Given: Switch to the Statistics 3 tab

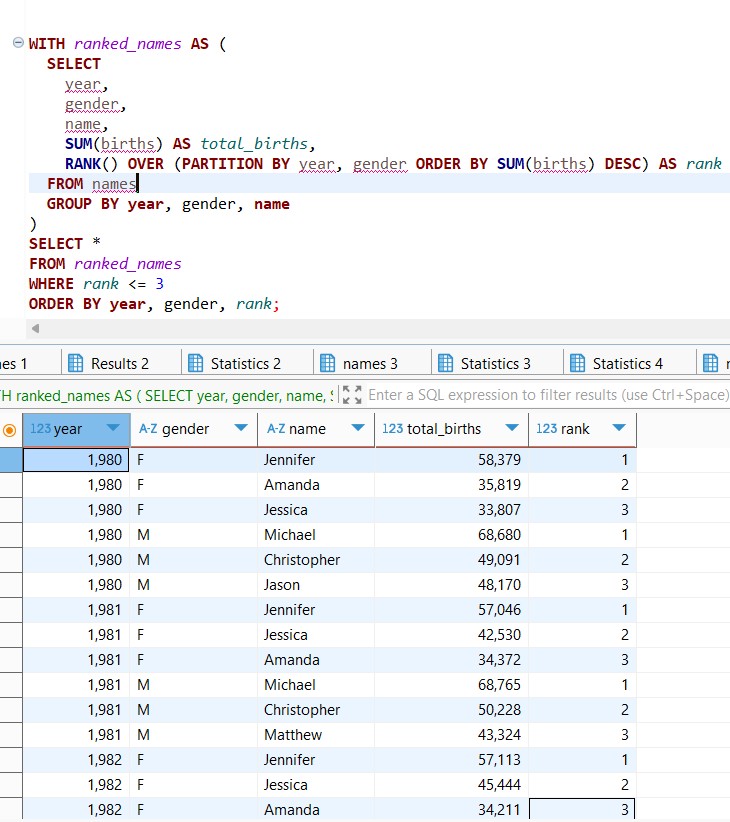Looking at the screenshot, I should tap(484, 363).
